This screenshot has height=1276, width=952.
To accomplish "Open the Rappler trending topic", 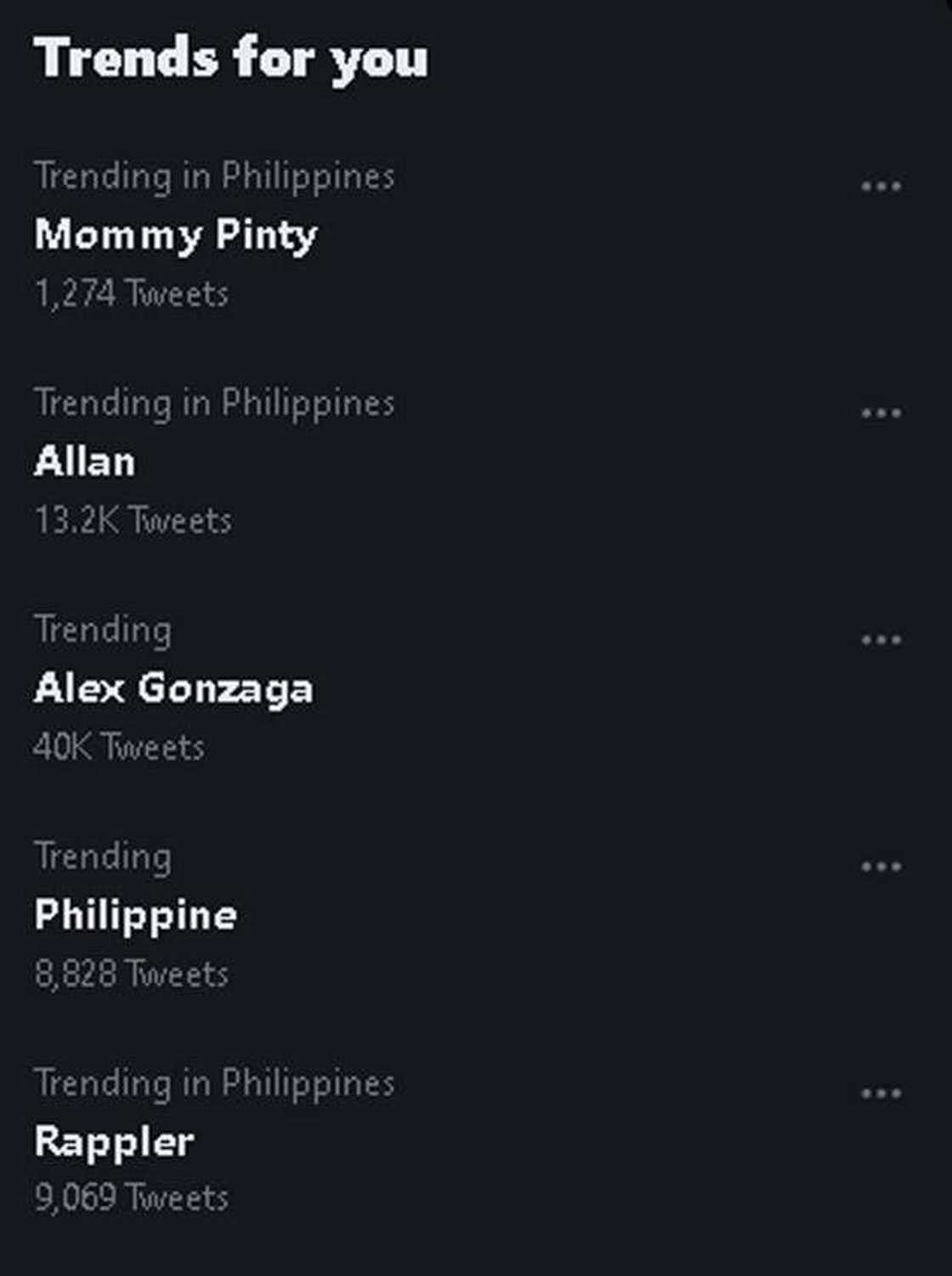I will tap(114, 1142).
